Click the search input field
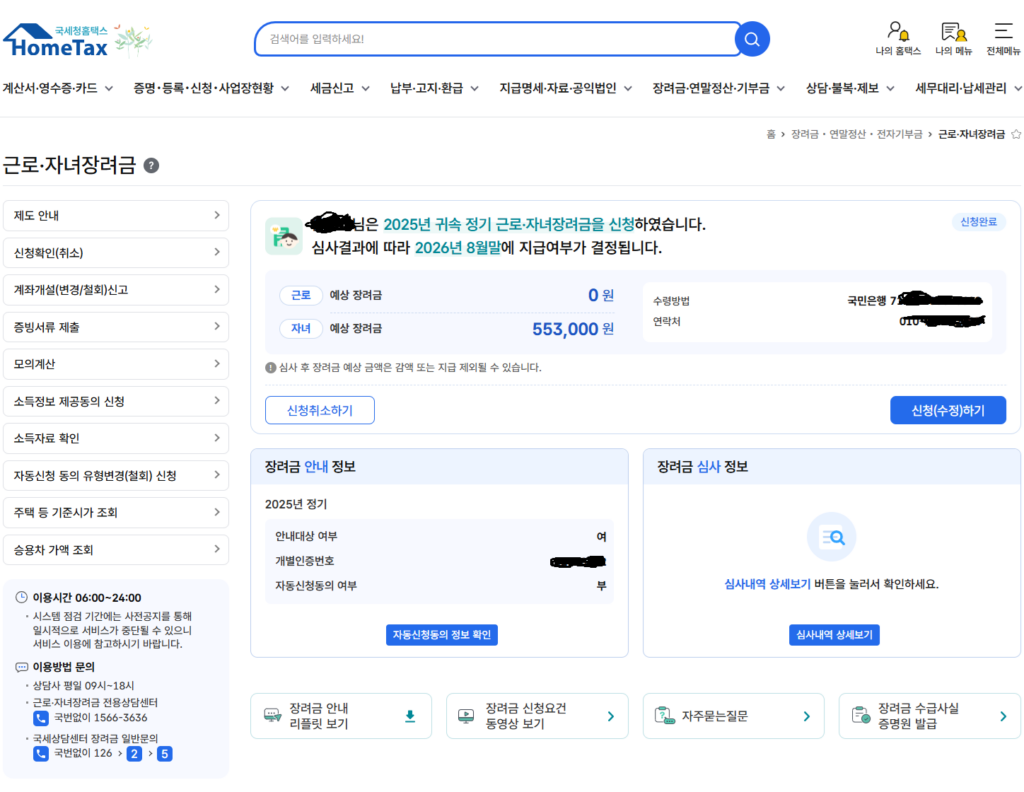 pyautogui.click(x=496, y=39)
